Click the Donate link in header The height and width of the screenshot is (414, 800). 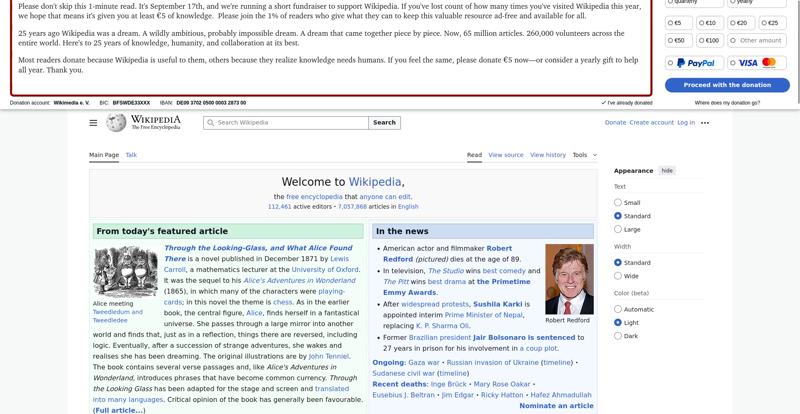pos(615,123)
